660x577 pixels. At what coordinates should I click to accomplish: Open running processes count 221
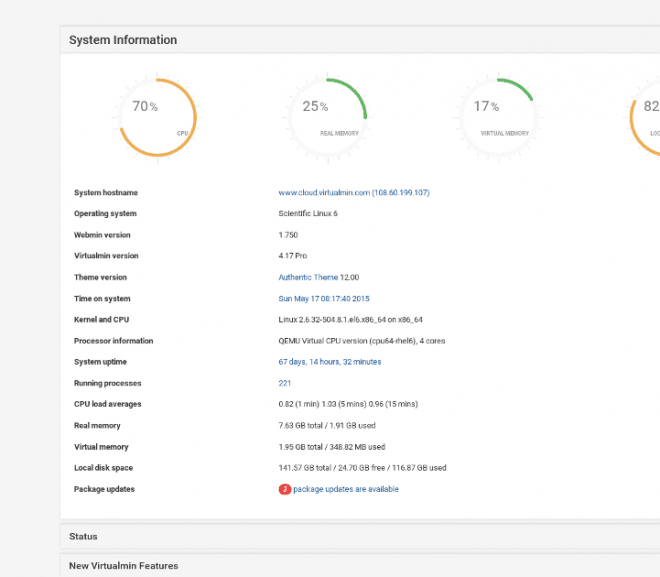point(285,383)
